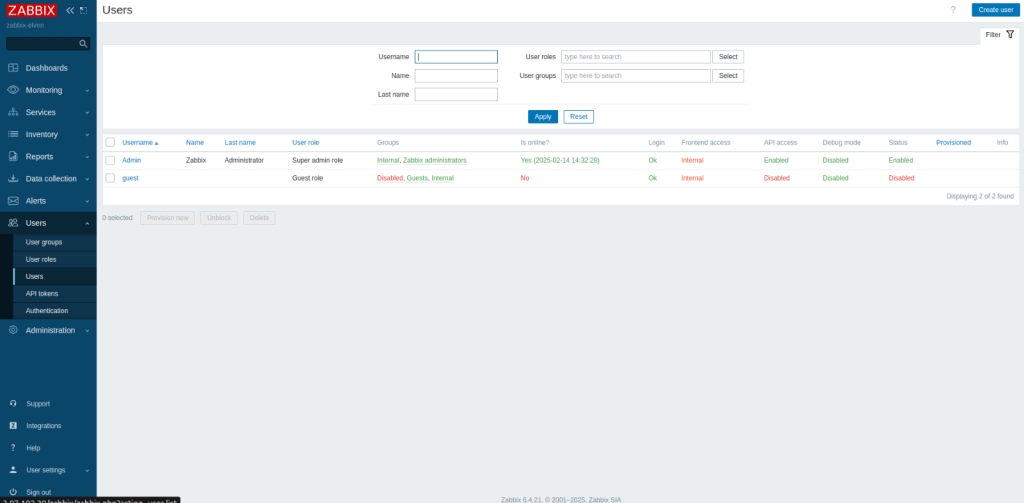Toggle the select-all checkbox in the table header
The image size is (1024, 503).
click(x=110, y=143)
